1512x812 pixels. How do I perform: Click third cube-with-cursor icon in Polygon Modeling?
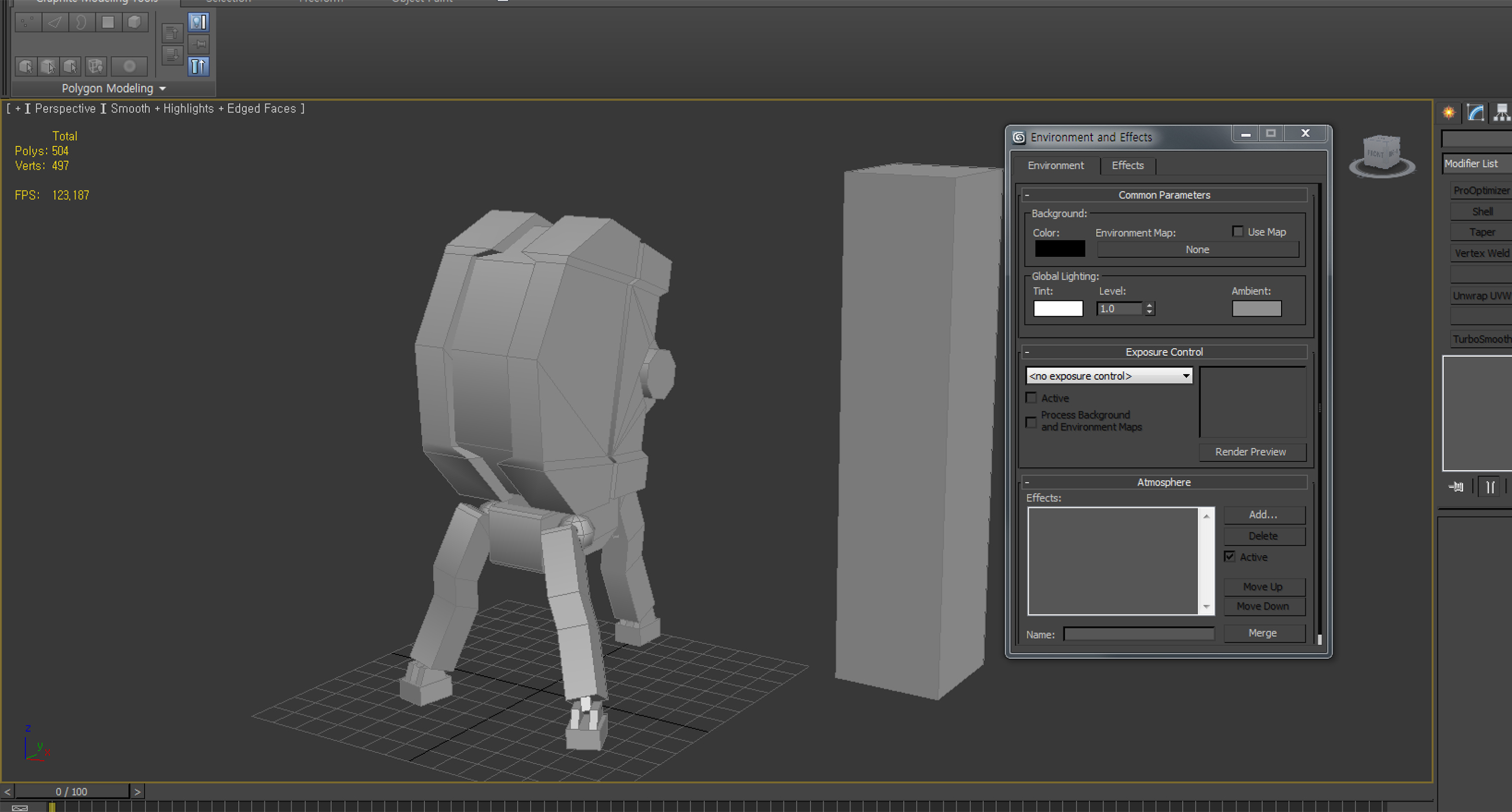70,66
